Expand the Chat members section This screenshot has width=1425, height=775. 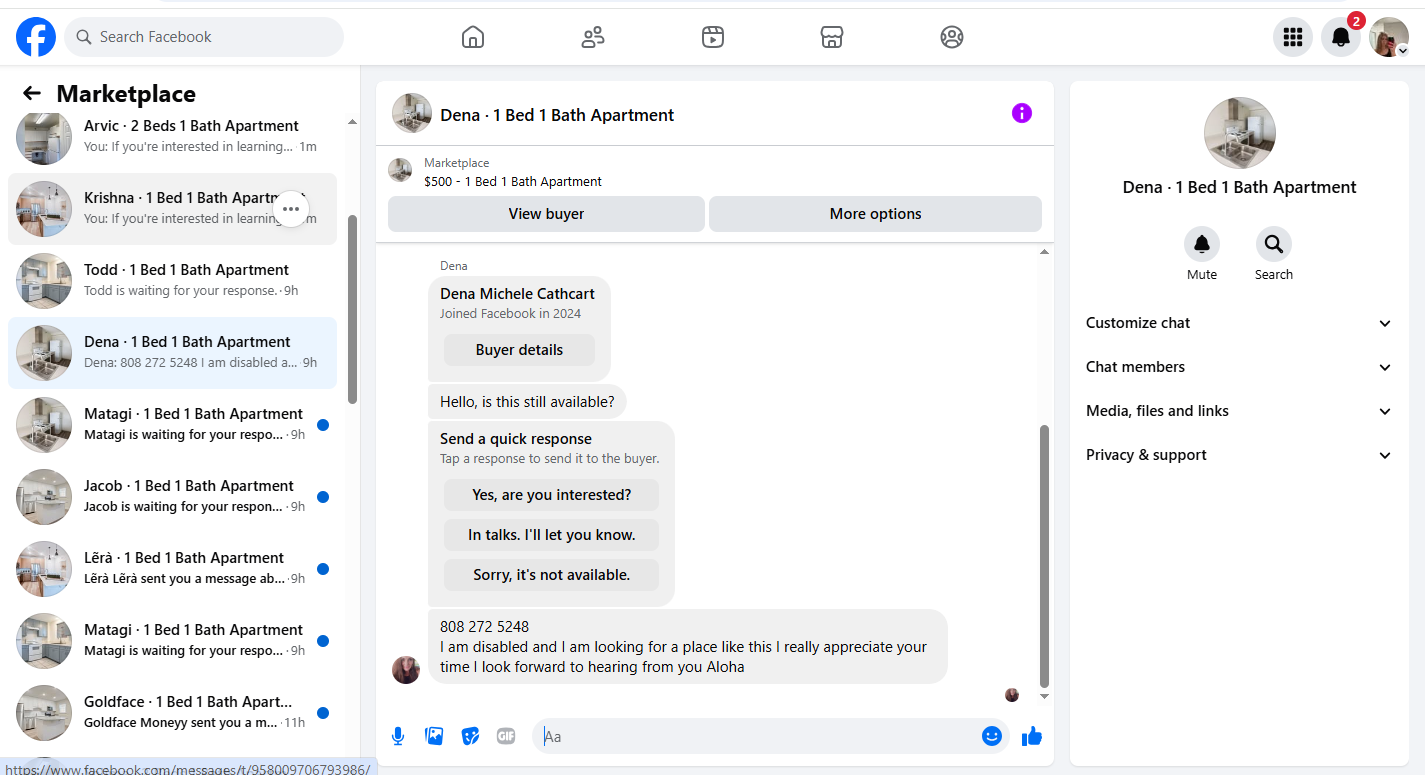tap(1239, 367)
